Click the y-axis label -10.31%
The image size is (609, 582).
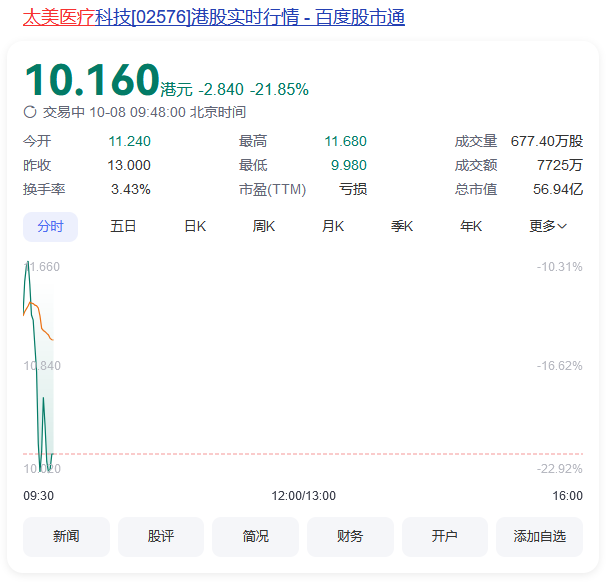tap(559, 267)
